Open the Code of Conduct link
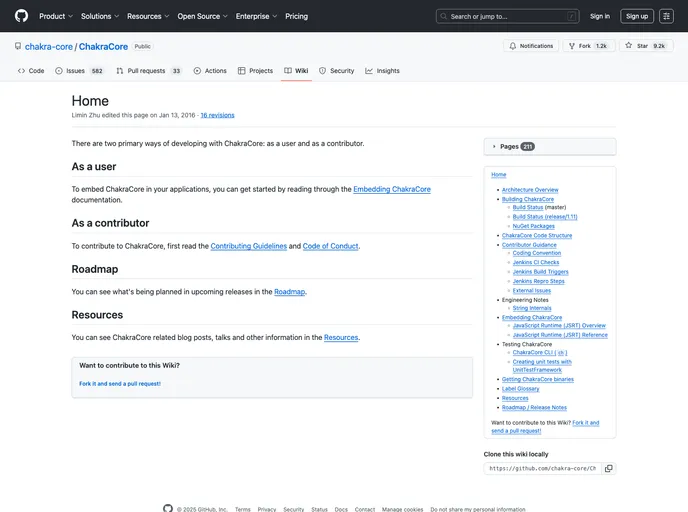Viewport: 688px width, 512px height. coord(330,246)
